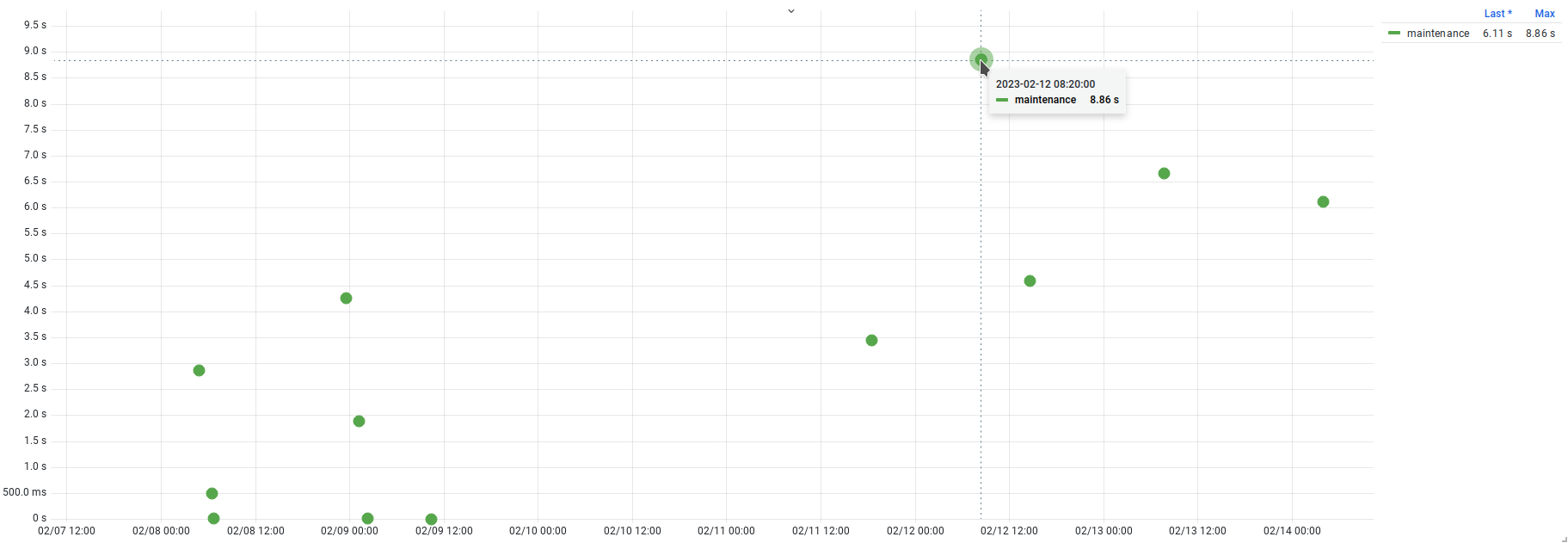Open the green maintenance legend color swatch
Viewport: 1568px width, 543px height.
[1394, 34]
